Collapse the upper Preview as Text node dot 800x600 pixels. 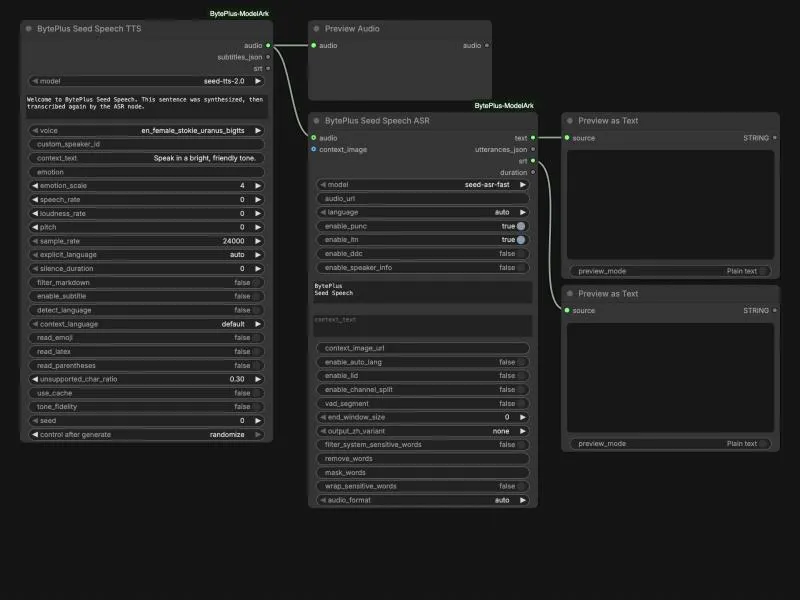pos(570,121)
